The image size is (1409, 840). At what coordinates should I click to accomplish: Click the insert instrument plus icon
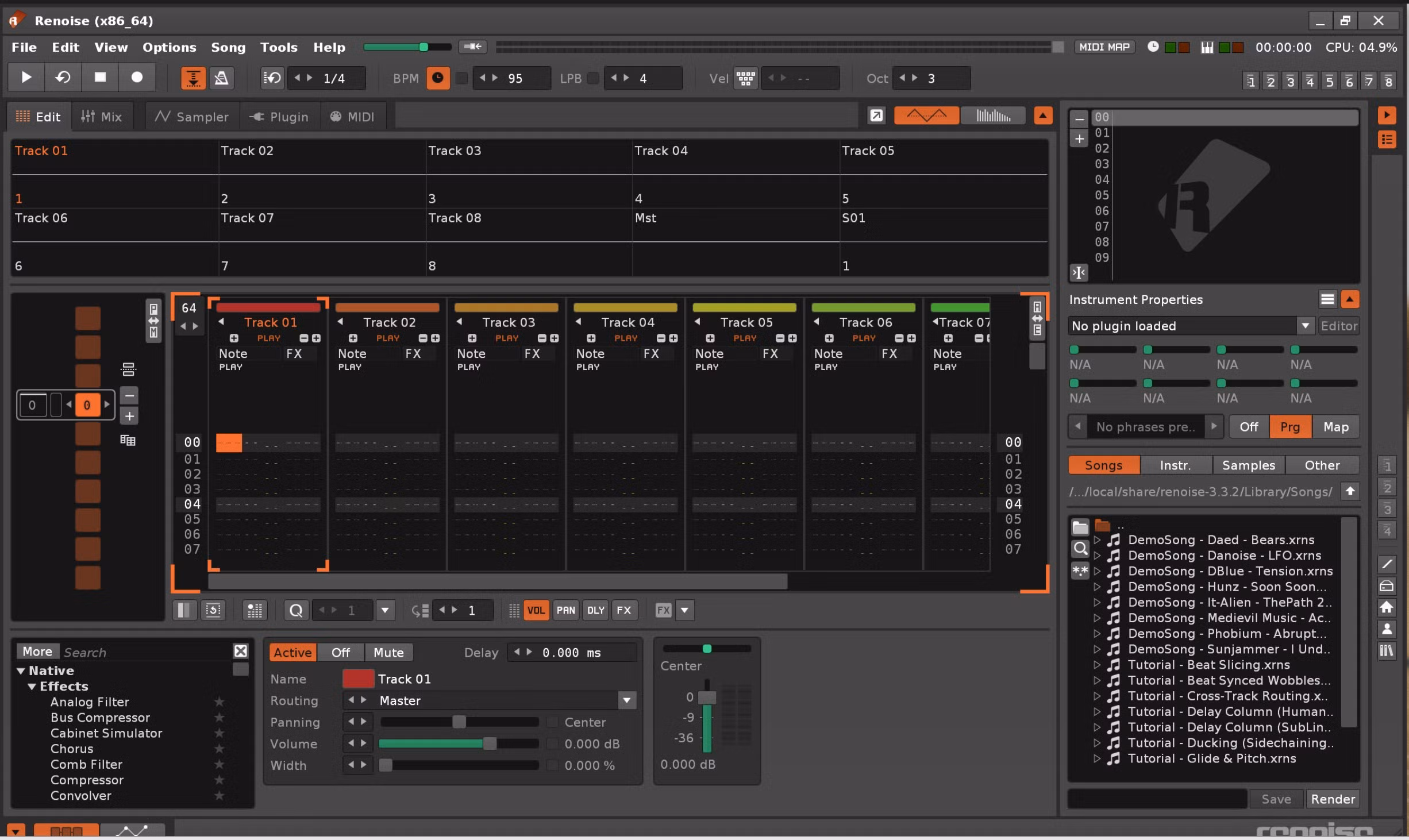1080,139
